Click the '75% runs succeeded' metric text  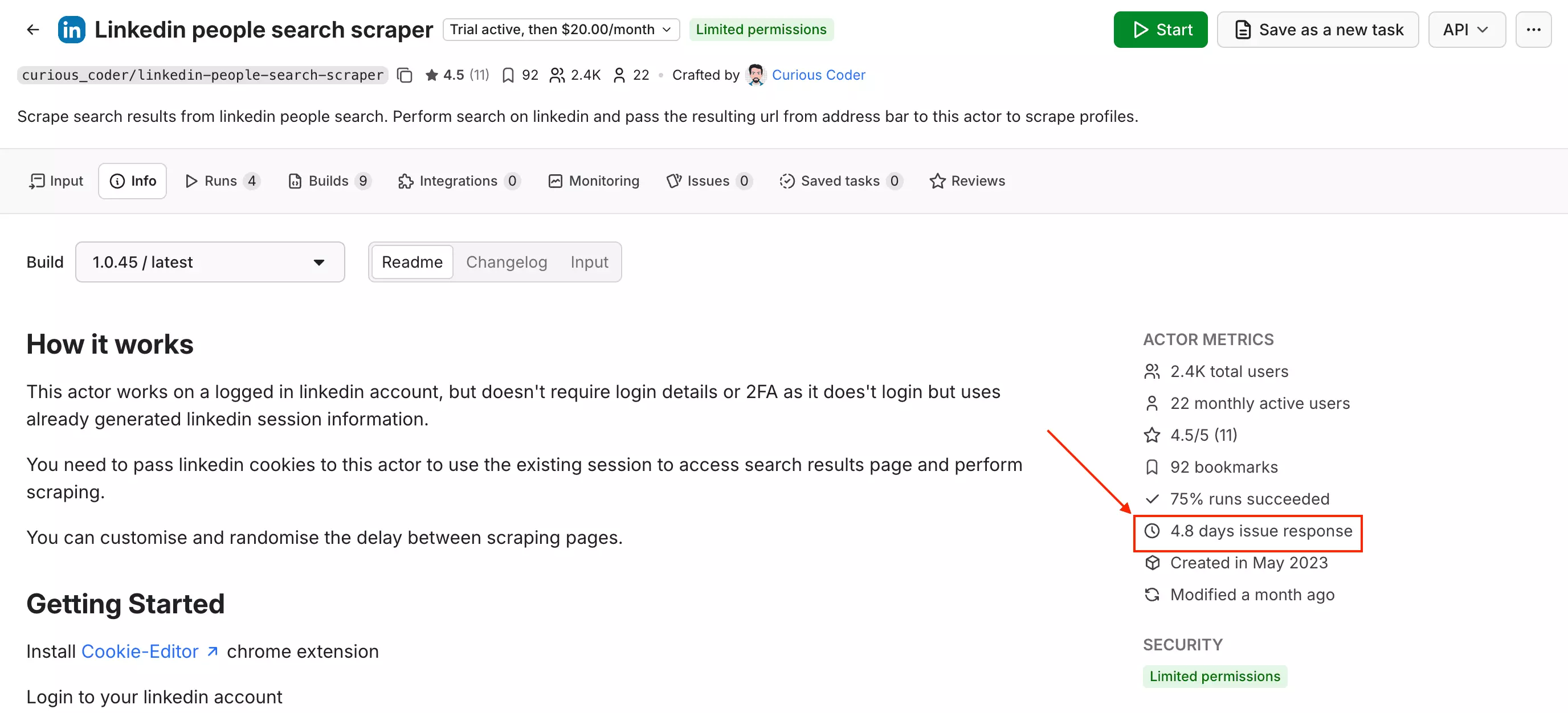pyautogui.click(x=1249, y=499)
